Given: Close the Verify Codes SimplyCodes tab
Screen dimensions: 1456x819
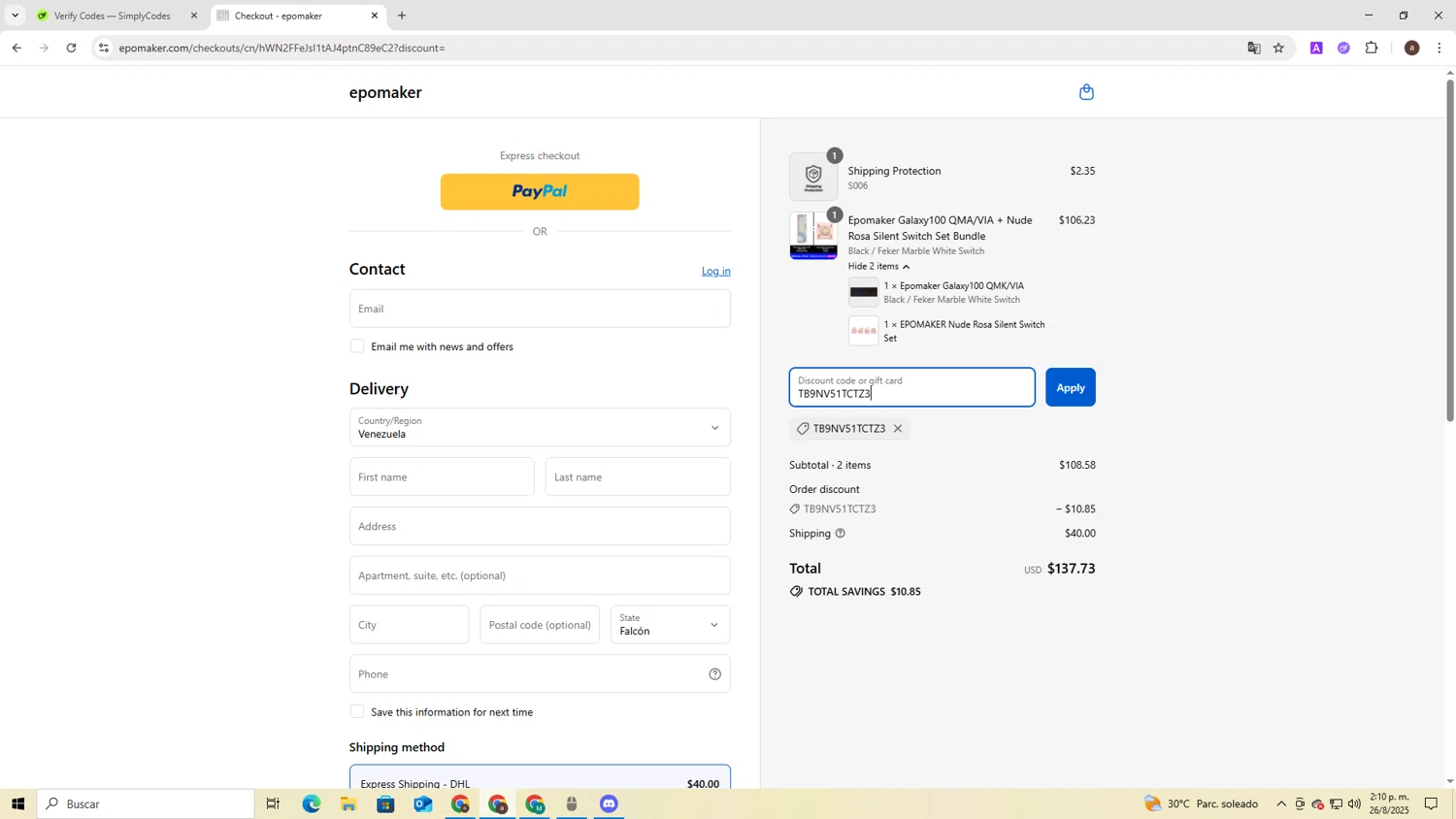Looking at the screenshot, I should [193, 16].
